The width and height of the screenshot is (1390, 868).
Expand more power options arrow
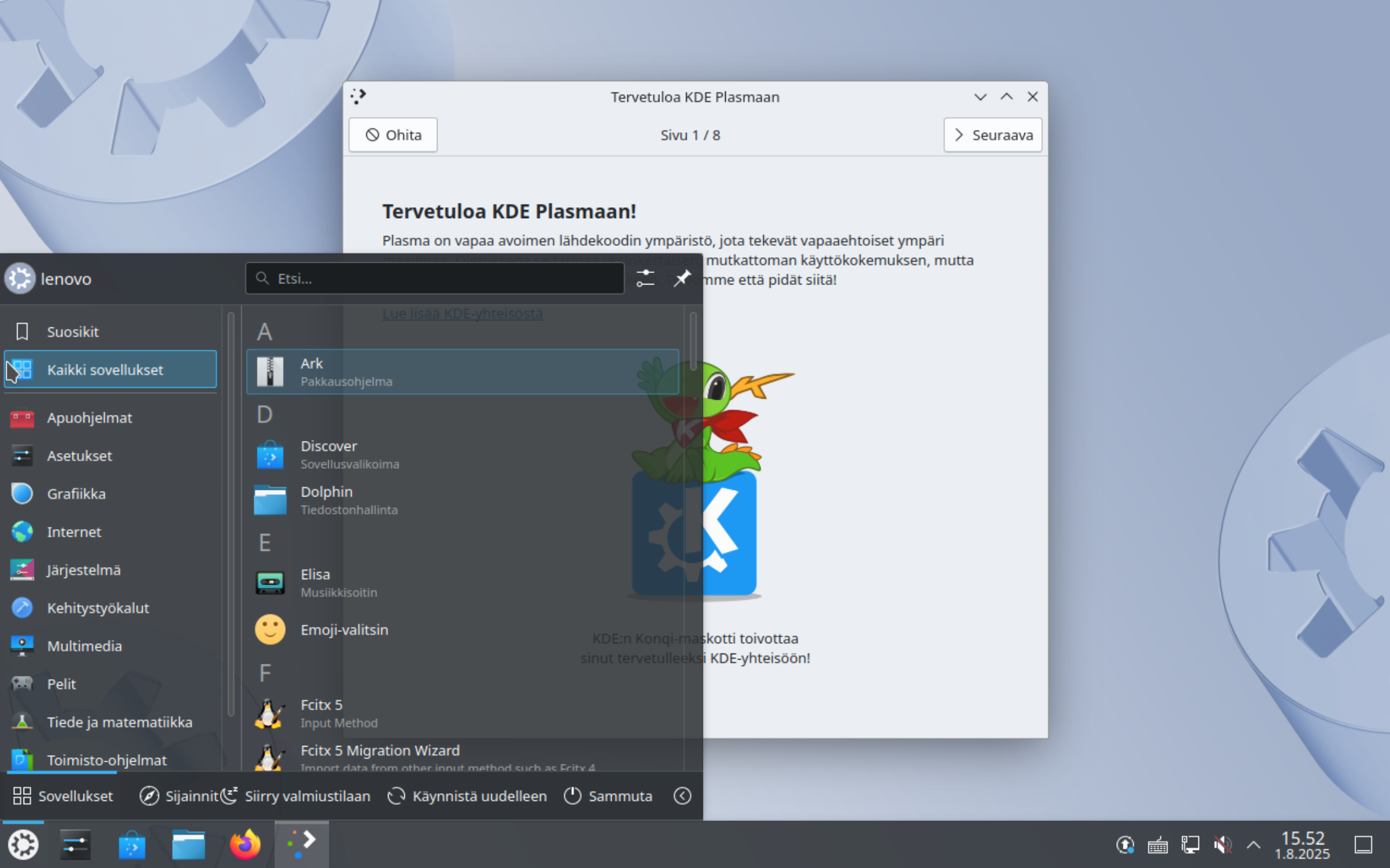[x=682, y=796]
